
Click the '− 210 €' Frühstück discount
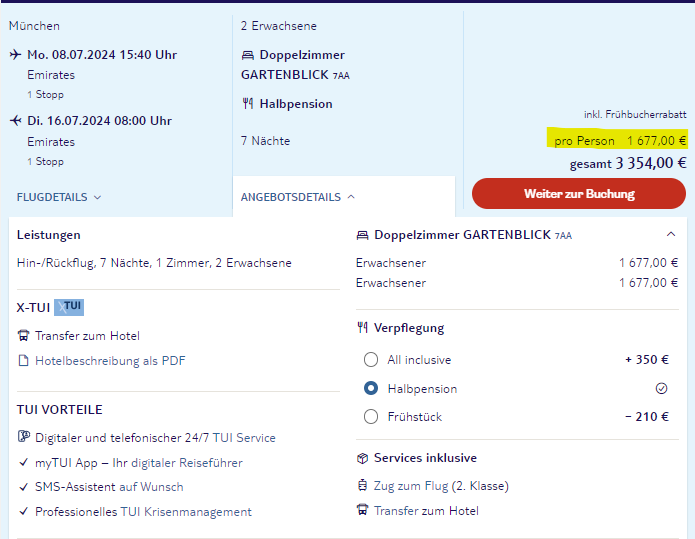click(x=647, y=417)
